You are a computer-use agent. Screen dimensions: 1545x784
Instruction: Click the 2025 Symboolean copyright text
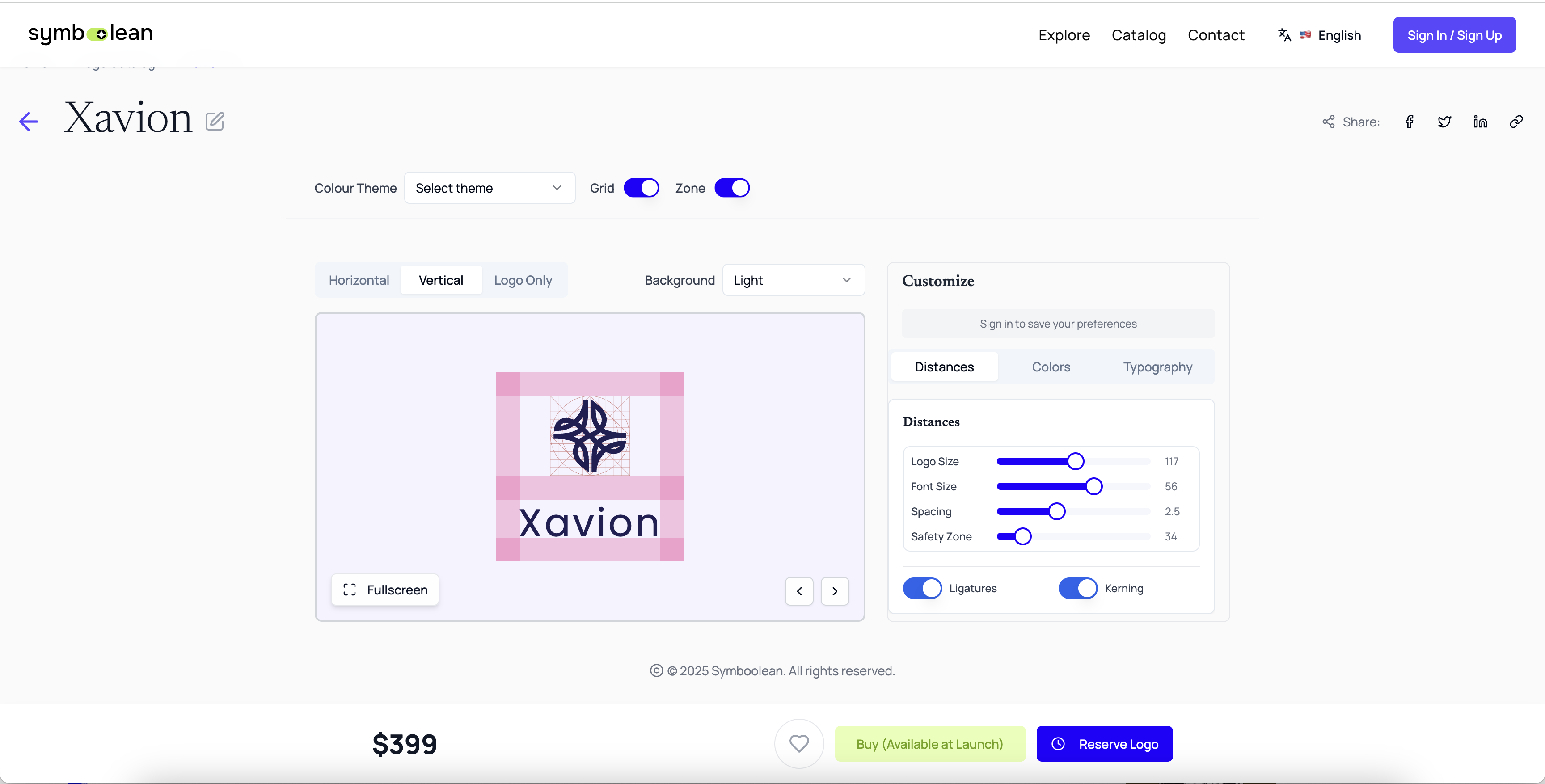pos(780,670)
